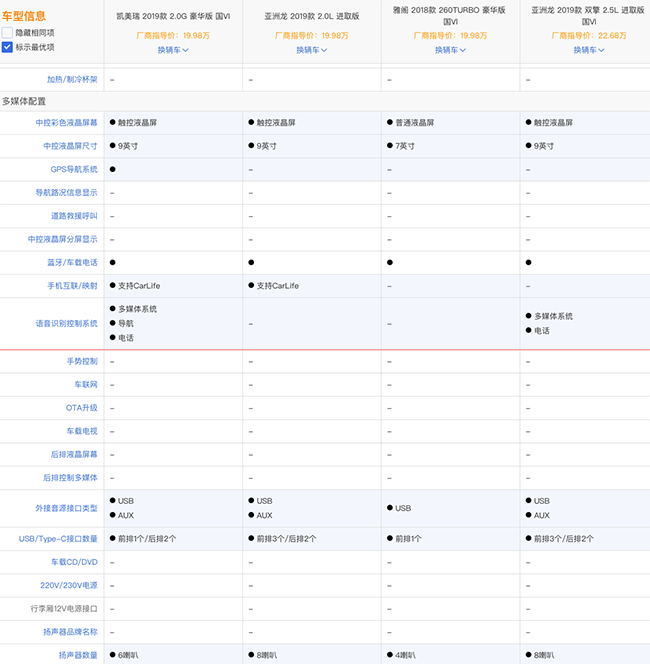This screenshot has height=664, width=650.
Task: Click the 凯美瑞 2019款 2.0G 豪华版 title
Action: point(173,17)
